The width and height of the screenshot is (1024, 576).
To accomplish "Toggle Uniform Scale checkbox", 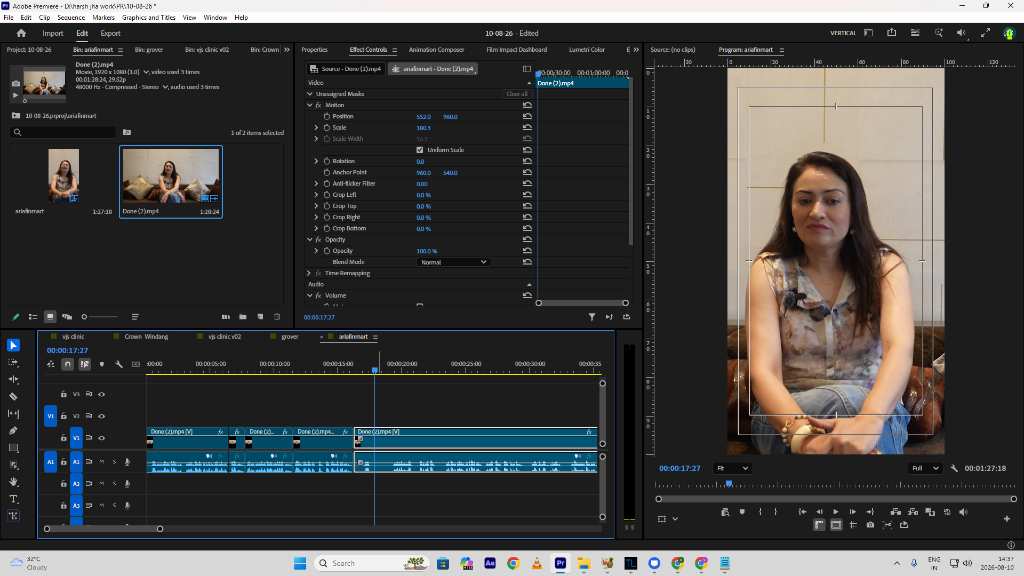I will pos(420,150).
